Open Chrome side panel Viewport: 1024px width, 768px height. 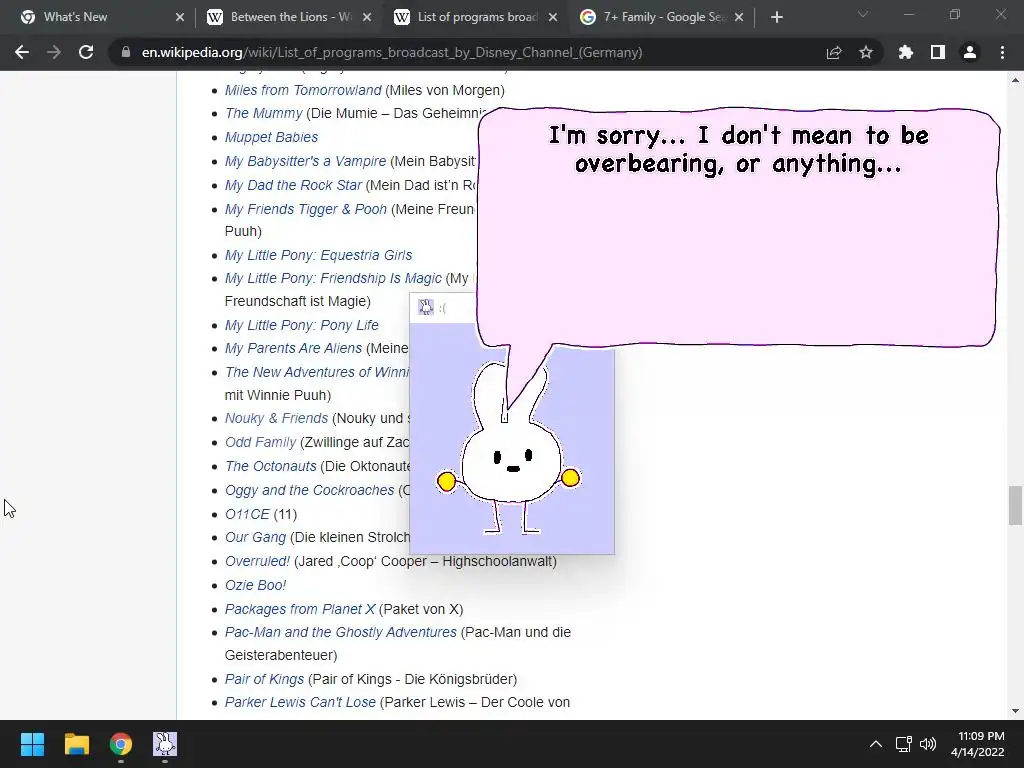(938, 52)
